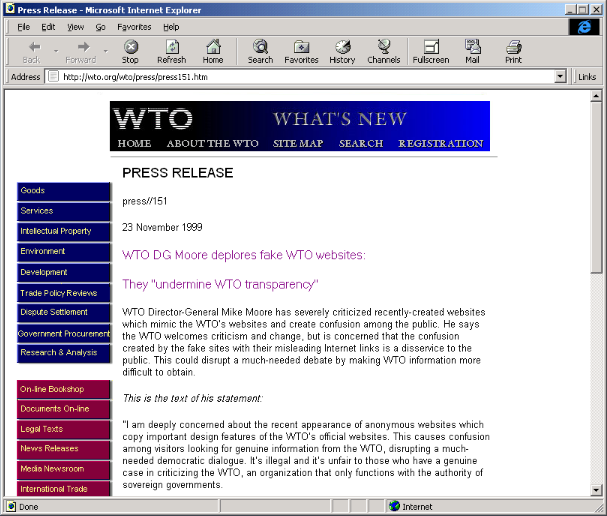The image size is (607, 516).
Task: Click the WHAT'S NEW banner title
Action: [340, 119]
